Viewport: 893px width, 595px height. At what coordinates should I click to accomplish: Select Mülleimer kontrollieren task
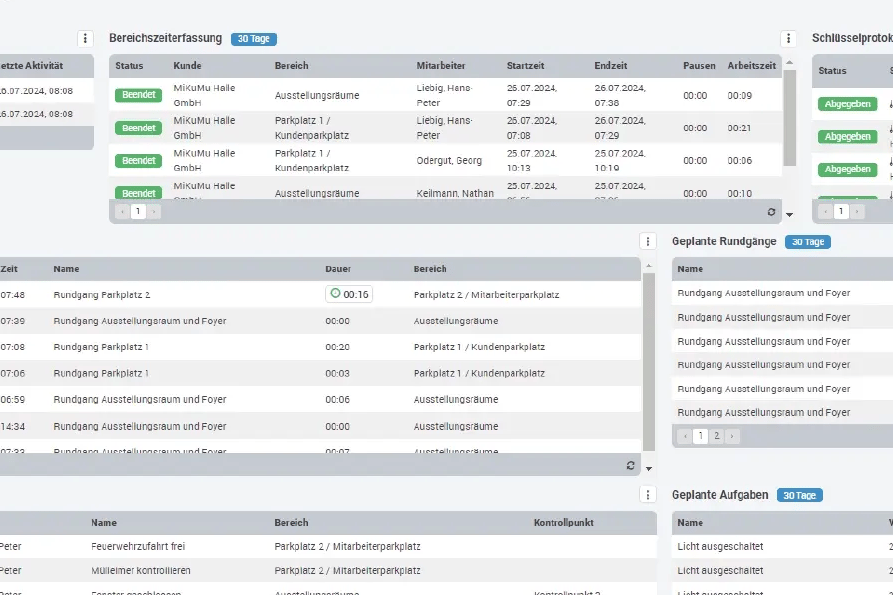coord(141,570)
